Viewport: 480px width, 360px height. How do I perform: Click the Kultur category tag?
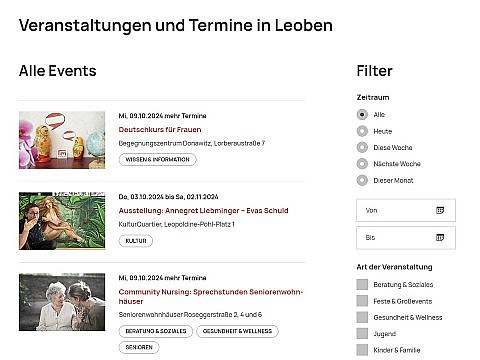click(x=136, y=241)
